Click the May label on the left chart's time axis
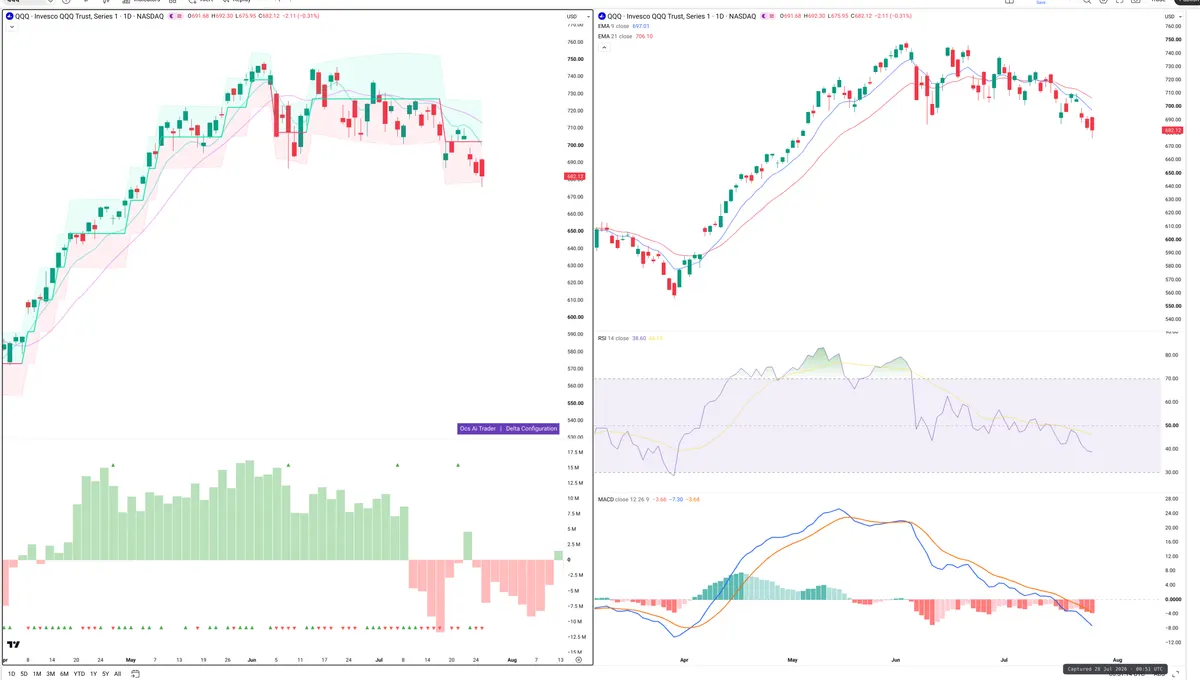 tap(130, 660)
